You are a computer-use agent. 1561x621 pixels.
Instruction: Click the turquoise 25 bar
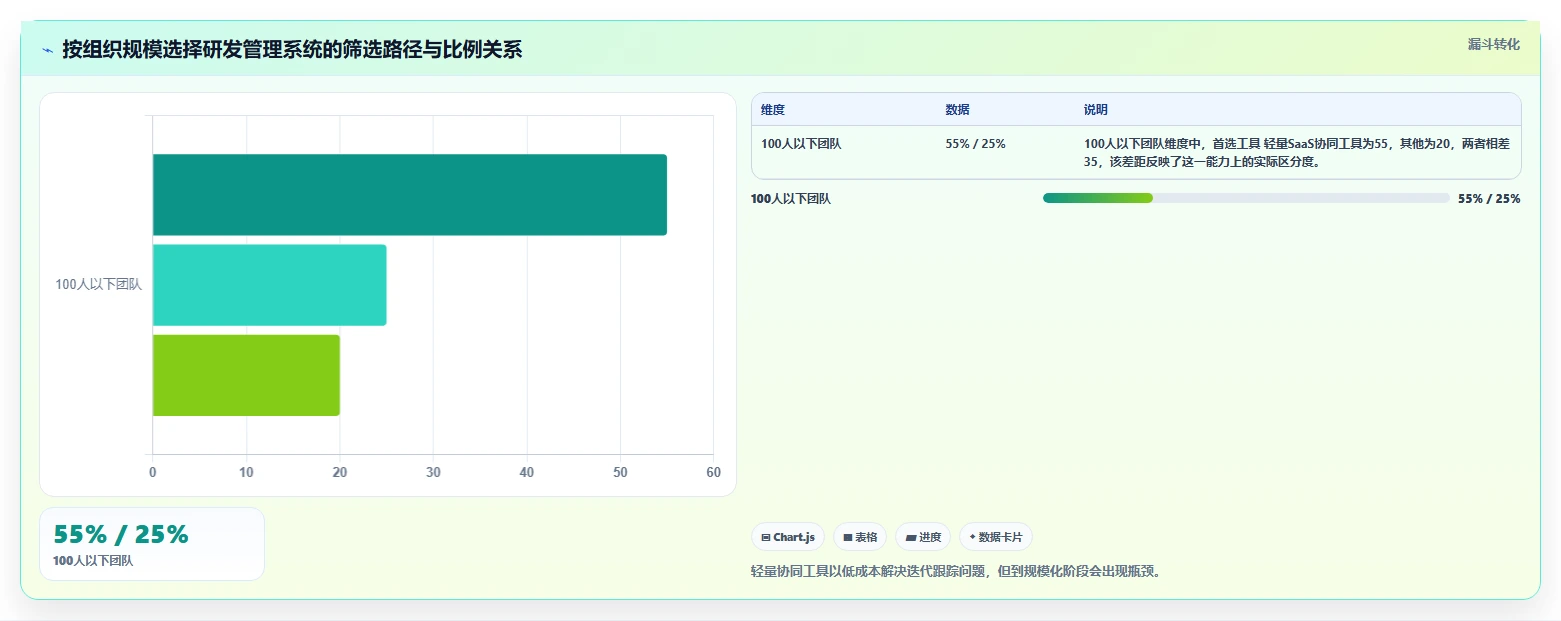click(269, 285)
